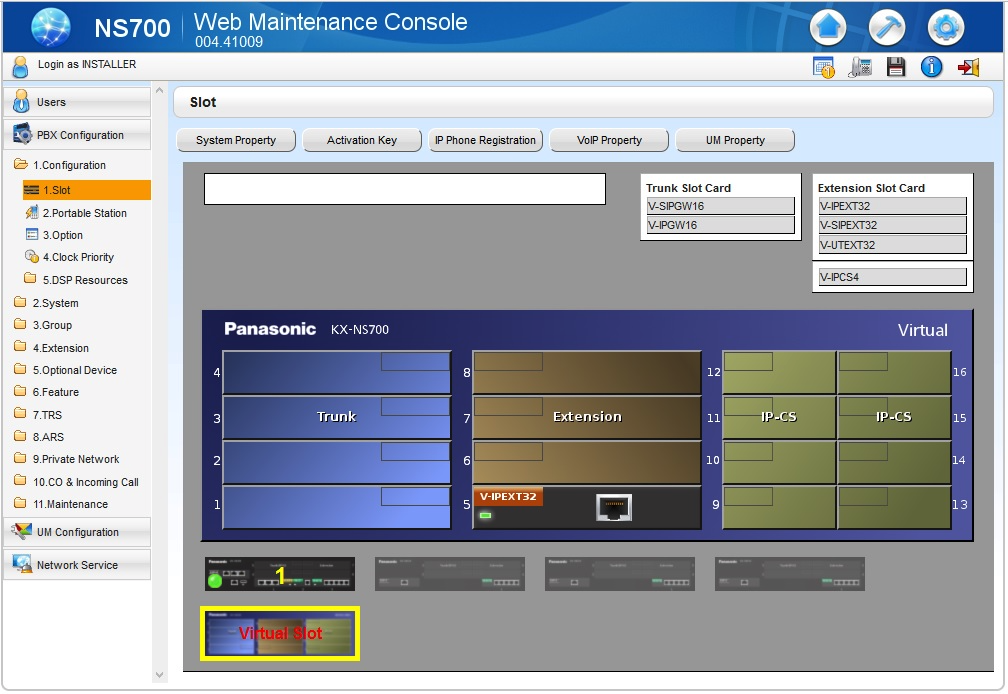Image resolution: width=1008 pixels, height=694 pixels.
Task: Click extension slot 8
Action: click(586, 373)
